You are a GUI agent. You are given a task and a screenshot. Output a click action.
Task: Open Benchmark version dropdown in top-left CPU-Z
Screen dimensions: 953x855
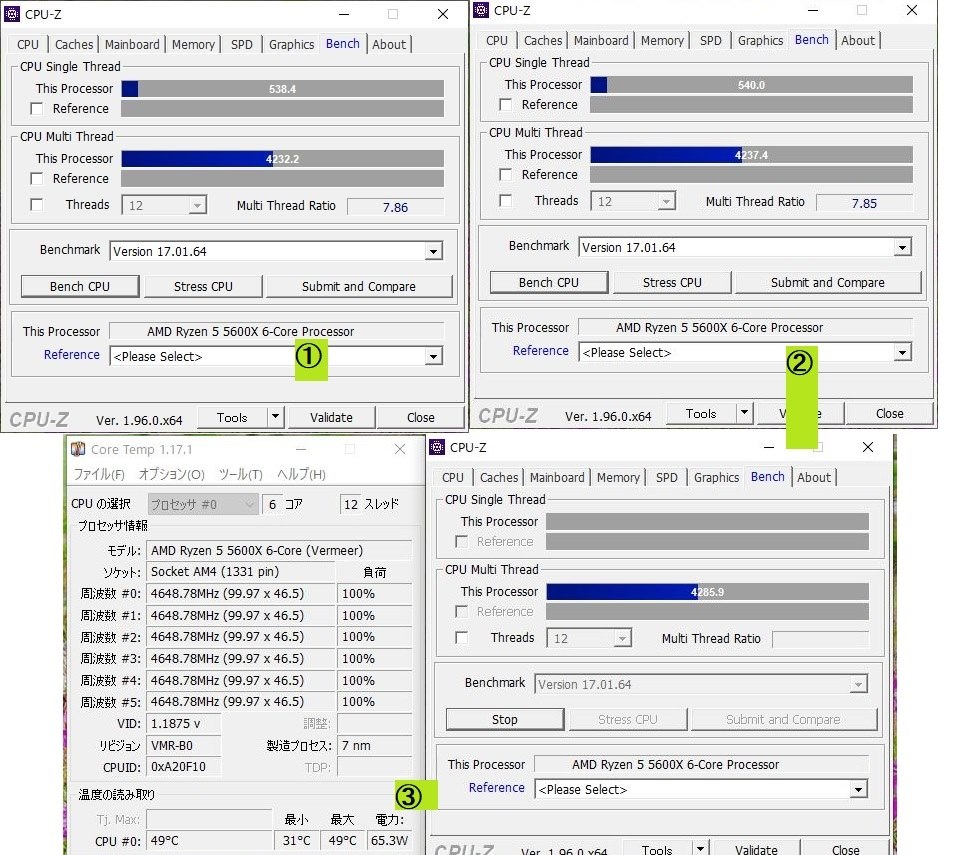[433, 252]
